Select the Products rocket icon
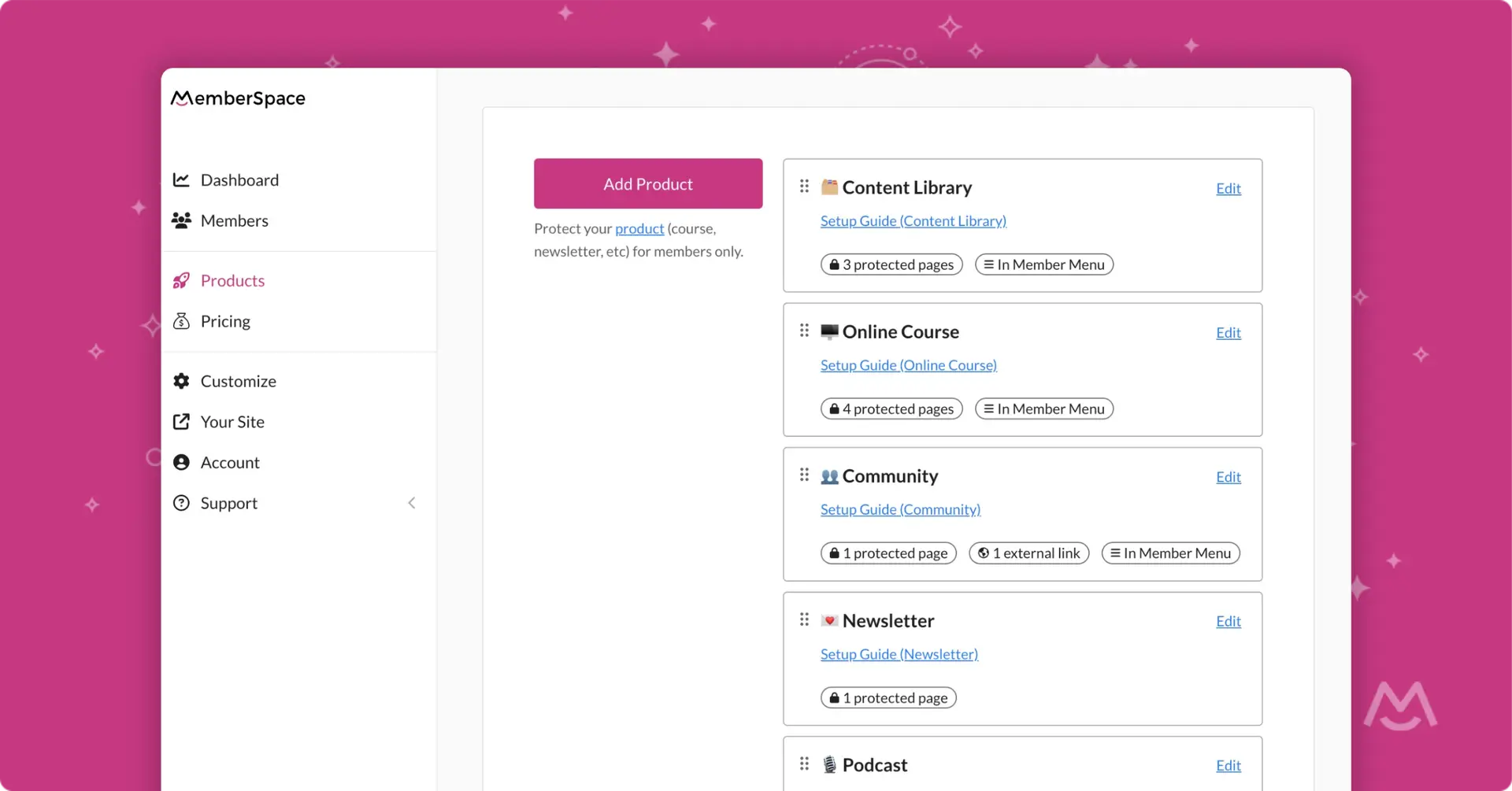This screenshot has height=791, width=1512. pos(181,280)
